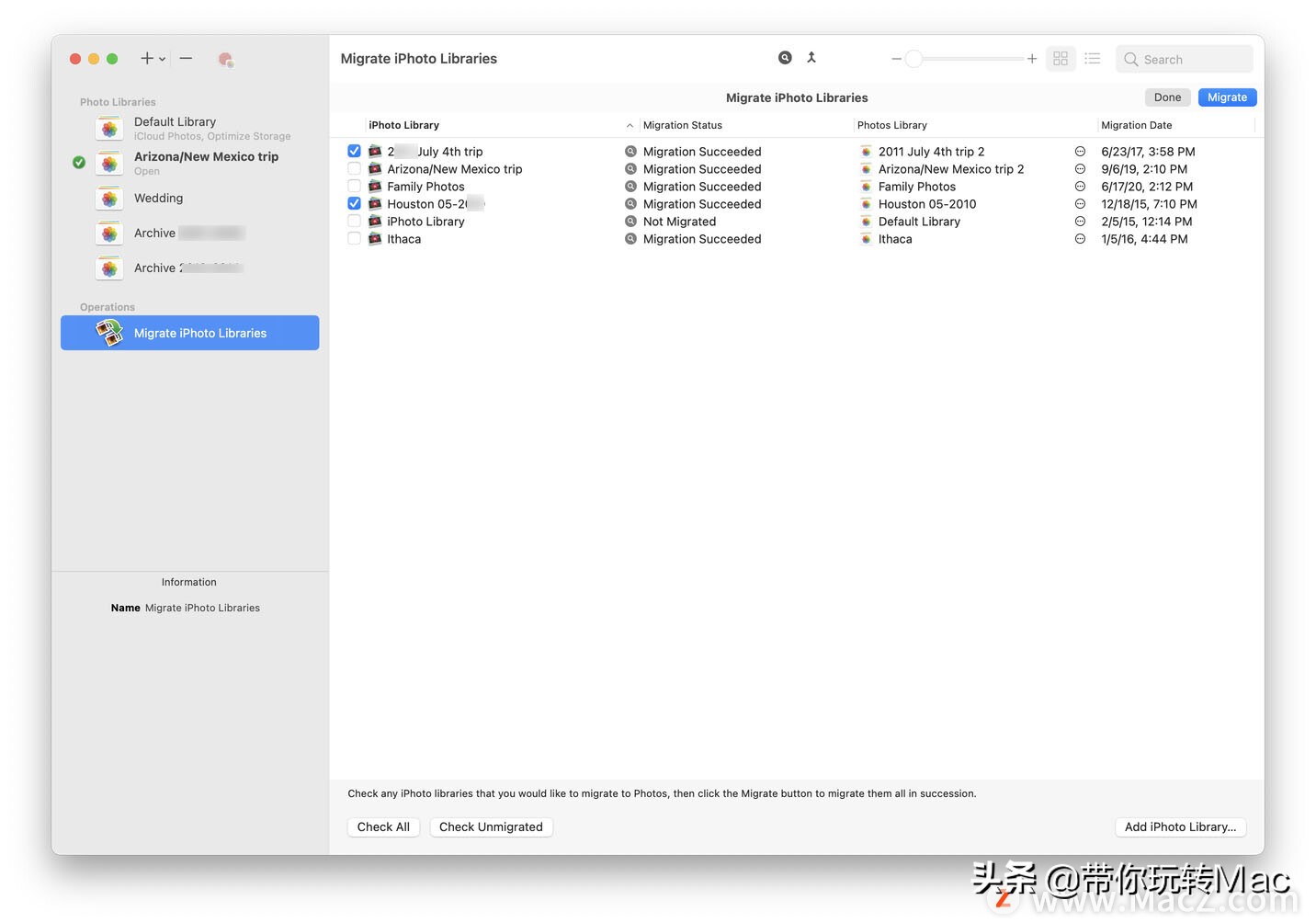Click the reveal icon next to Not Migrated status
Image resolution: width=1316 pixels, height=923 pixels.
coord(630,221)
